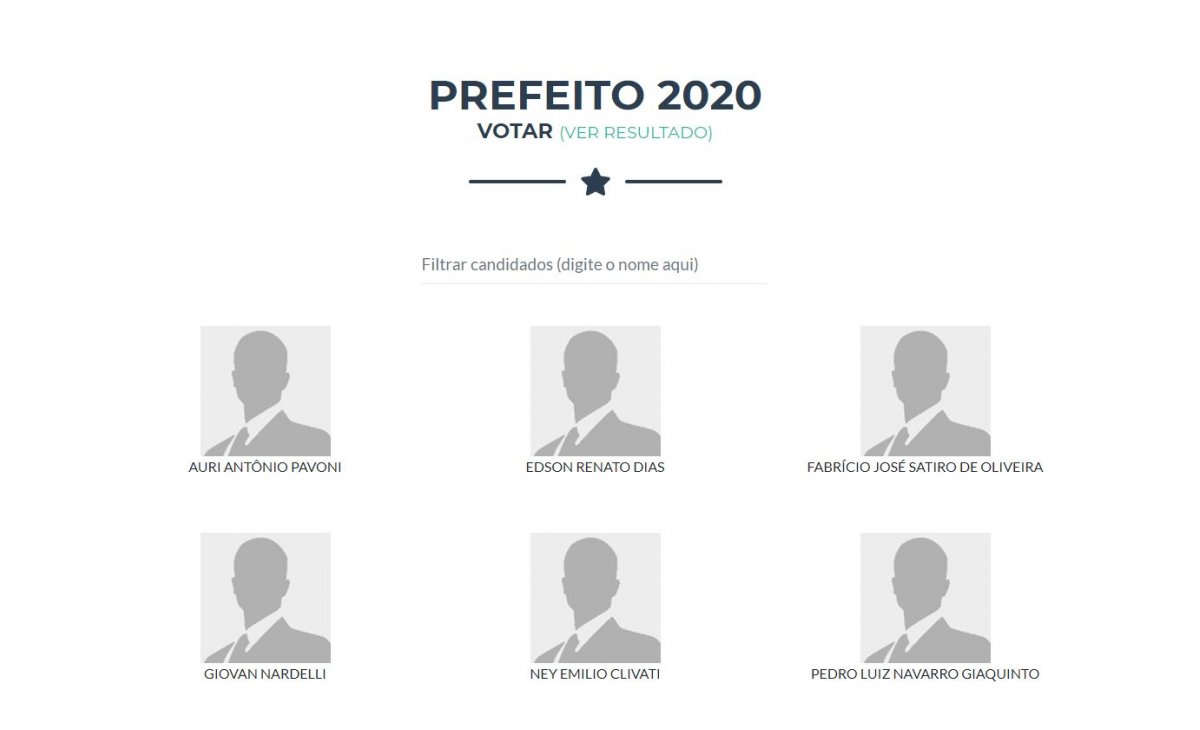
Task: Select Auri Antônio Pavoni's avatar photo
Action: pos(265,391)
